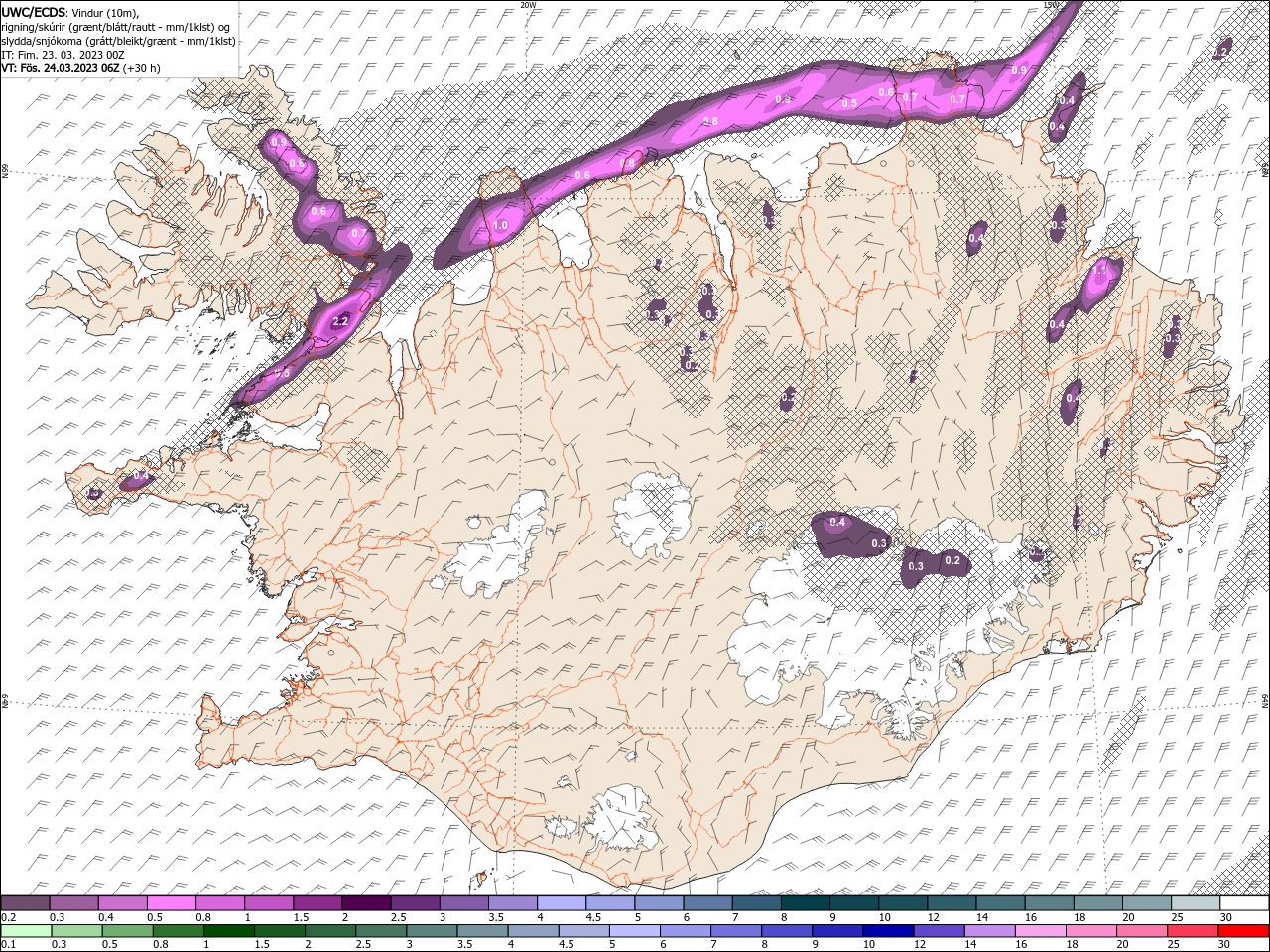Screen dimensions: 1270x952
Task: Click the 'slydda/snjókoma' legend description line
Action: pyautogui.click(x=118, y=41)
